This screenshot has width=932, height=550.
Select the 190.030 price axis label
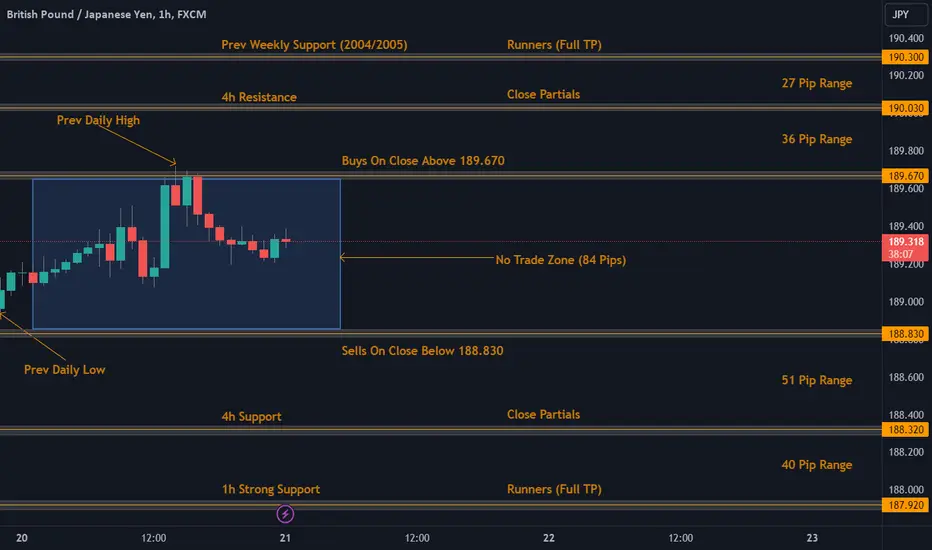903,108
